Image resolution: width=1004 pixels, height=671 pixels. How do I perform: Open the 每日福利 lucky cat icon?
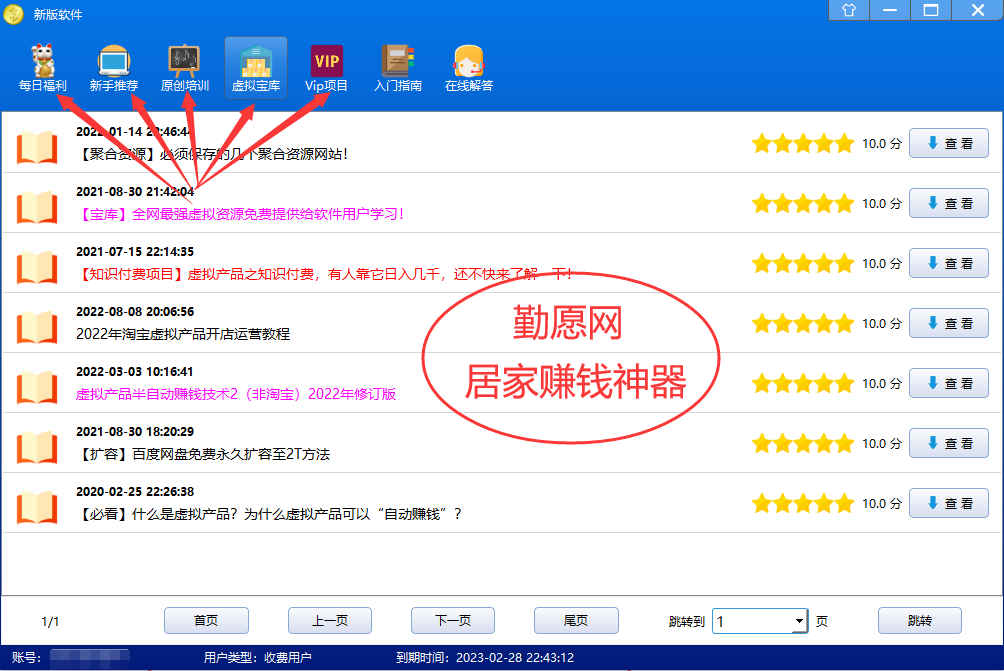(x=42, y=62)
